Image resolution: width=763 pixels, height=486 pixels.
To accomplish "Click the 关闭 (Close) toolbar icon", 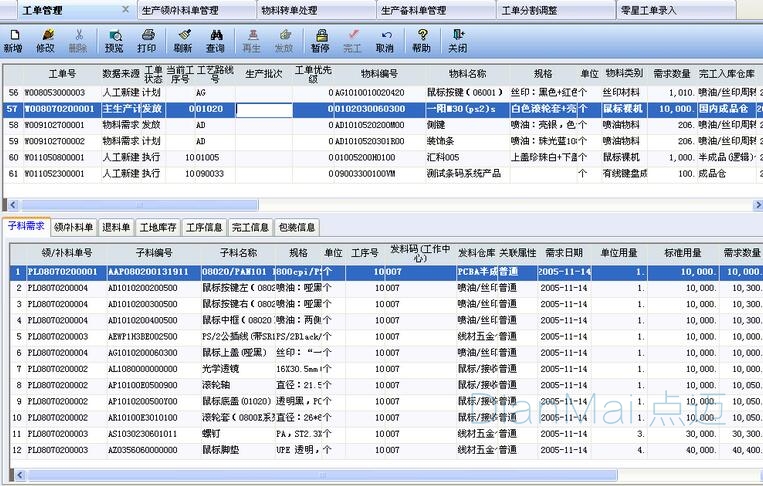I will [457, 40].
